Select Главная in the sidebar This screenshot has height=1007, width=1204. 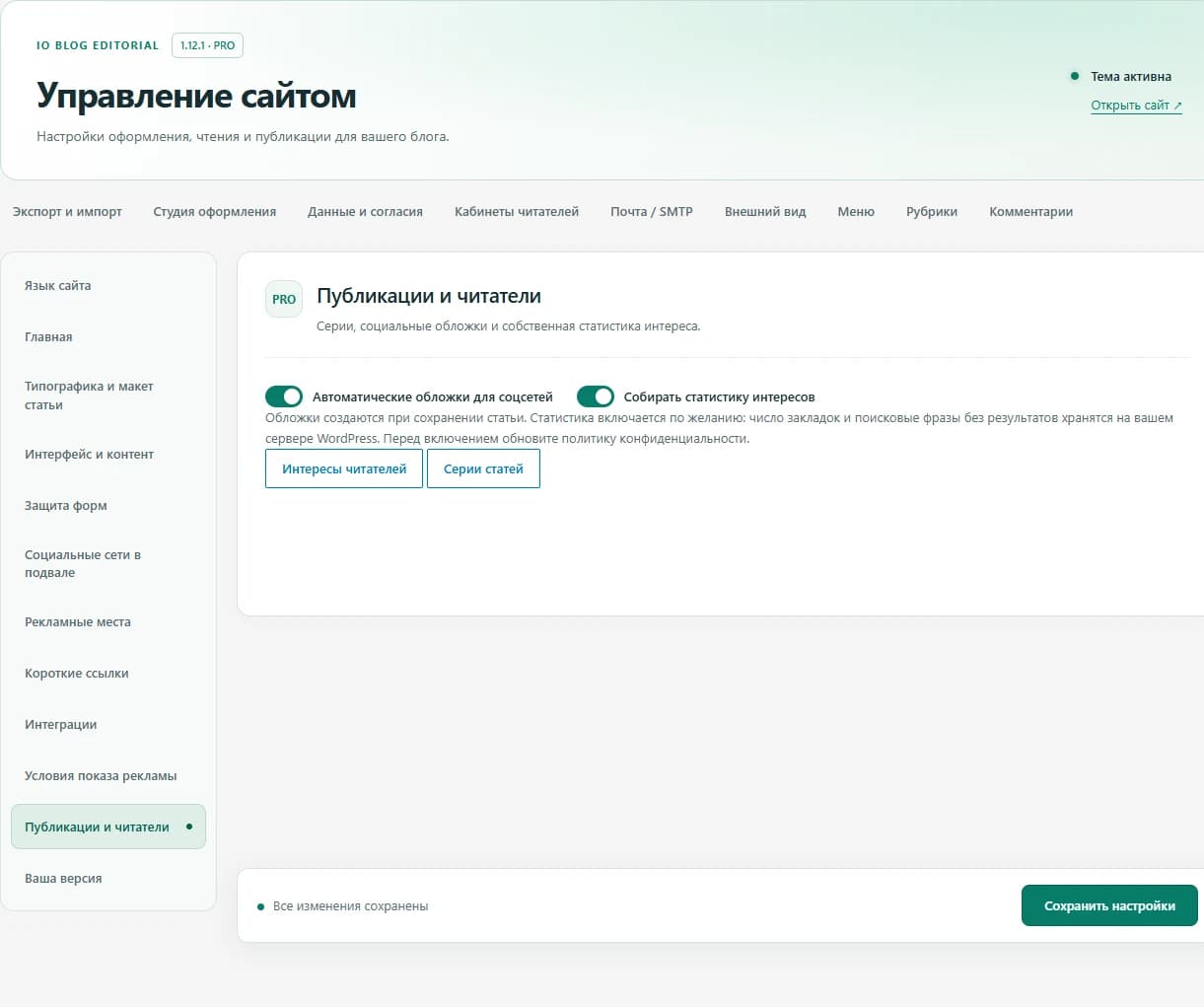108,337
